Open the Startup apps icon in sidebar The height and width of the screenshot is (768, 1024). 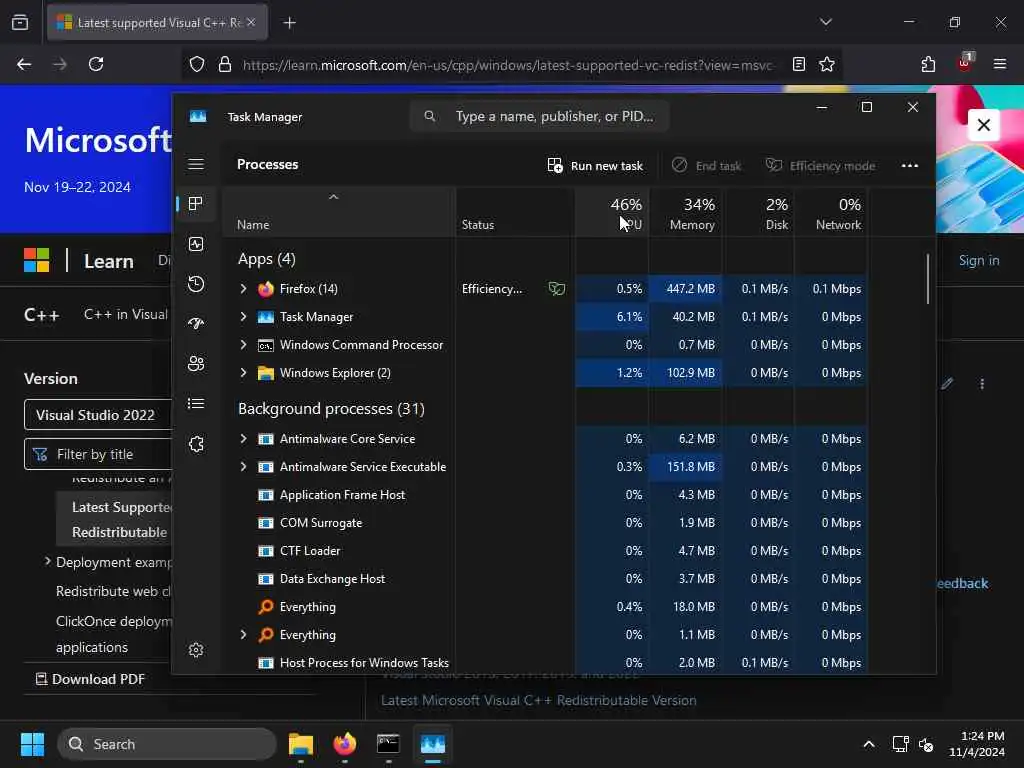196,324
